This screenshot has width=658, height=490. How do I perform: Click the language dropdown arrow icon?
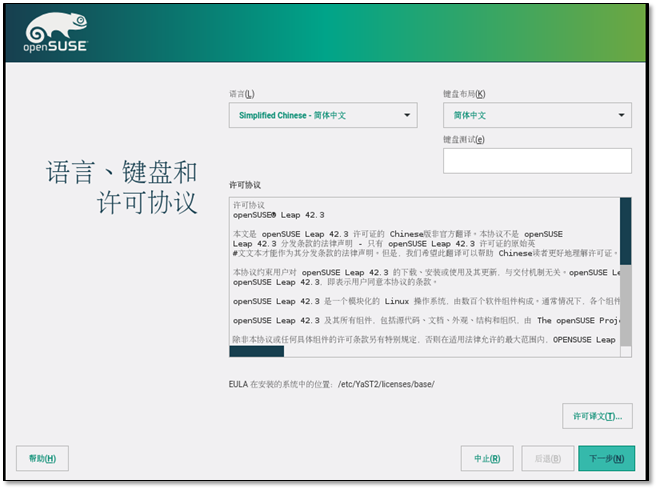407,115
